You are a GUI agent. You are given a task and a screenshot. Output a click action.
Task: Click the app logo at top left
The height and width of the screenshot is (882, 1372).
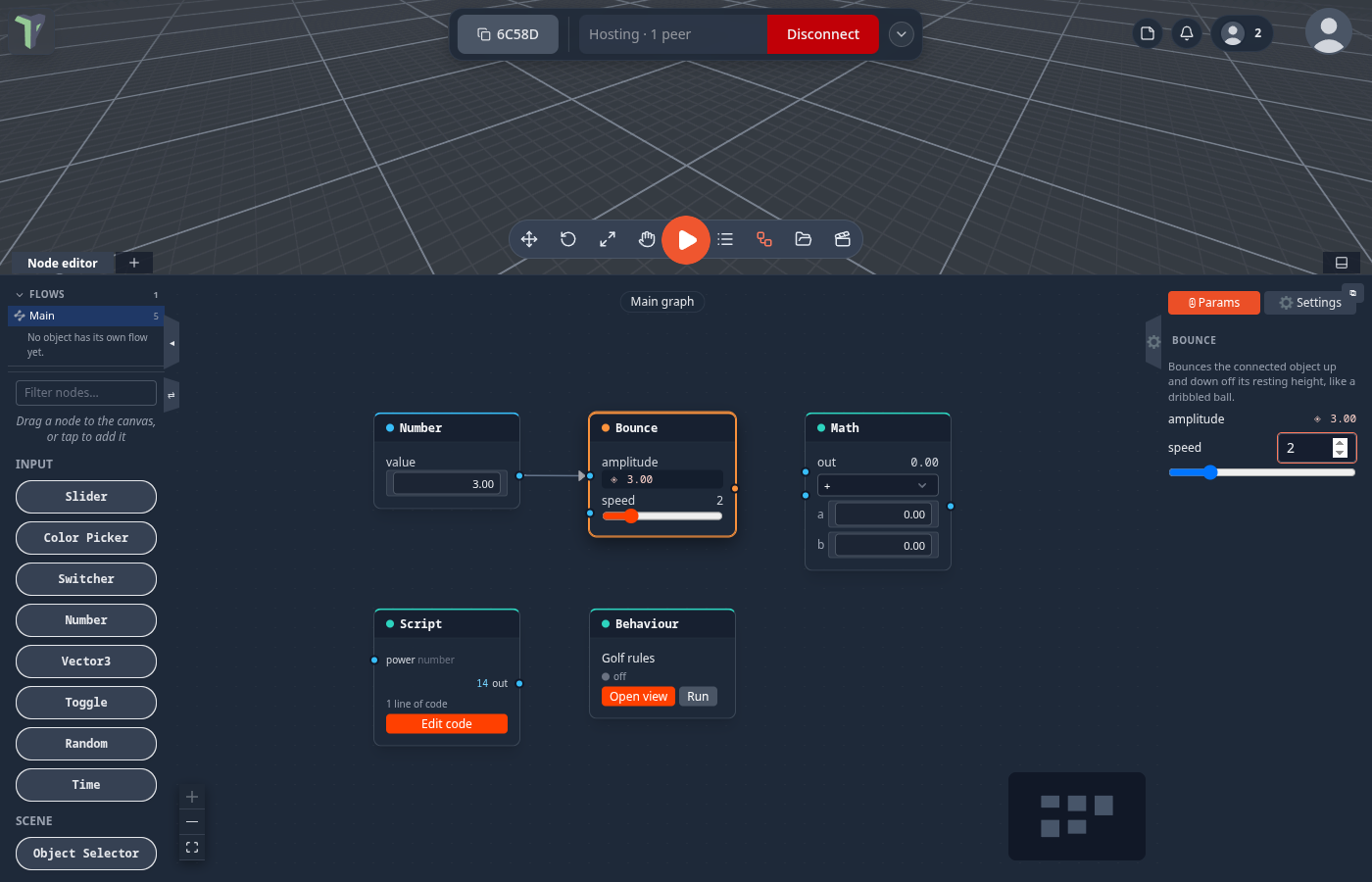[x=29, y=31]
